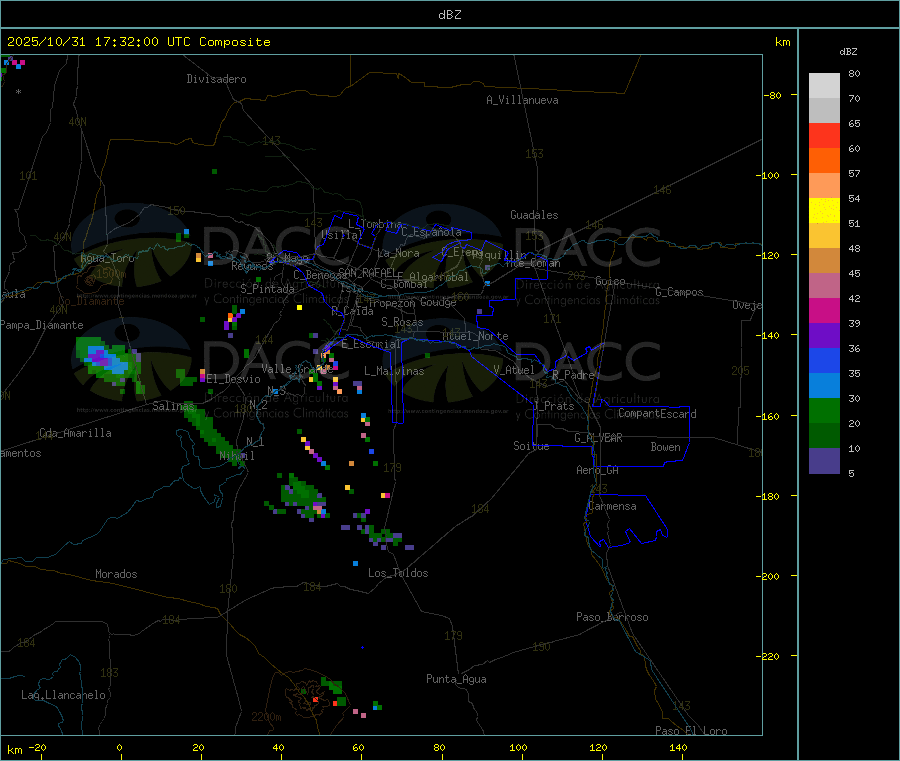Select the dark green 10–20 dBZ swatch
This screenshot has width=900, height=761.
pyautogui.click(x=824, y=436)
